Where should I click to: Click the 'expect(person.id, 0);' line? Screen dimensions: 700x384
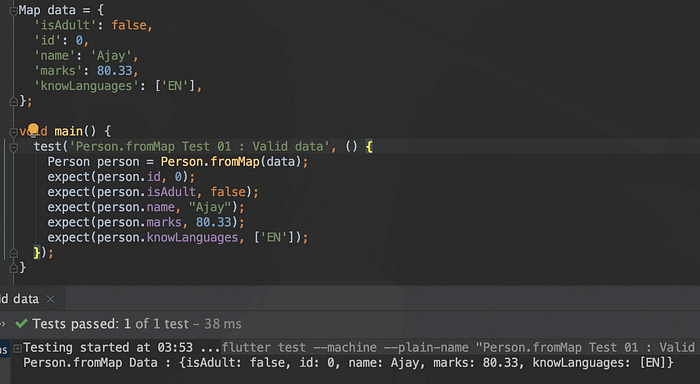pyautogui.click(x=121, y=177)
